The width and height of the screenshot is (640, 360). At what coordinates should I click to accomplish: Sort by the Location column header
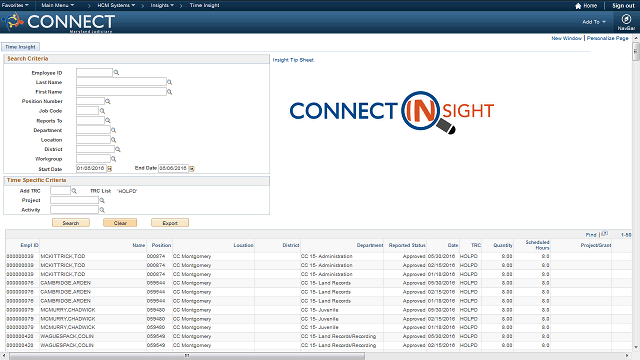[x=243, y=245]
